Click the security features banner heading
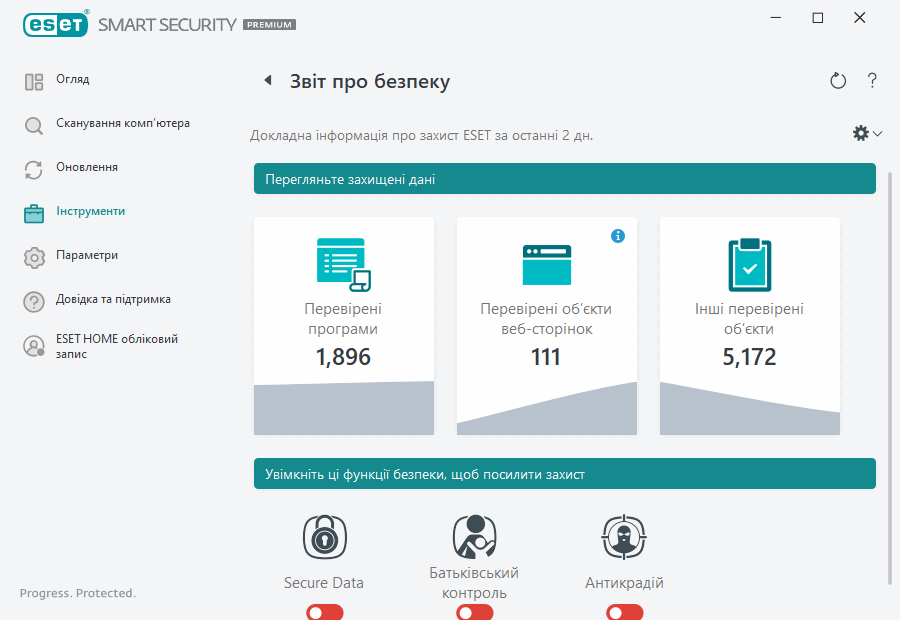This screenshot has height=620, width=900. pos(563,473)
